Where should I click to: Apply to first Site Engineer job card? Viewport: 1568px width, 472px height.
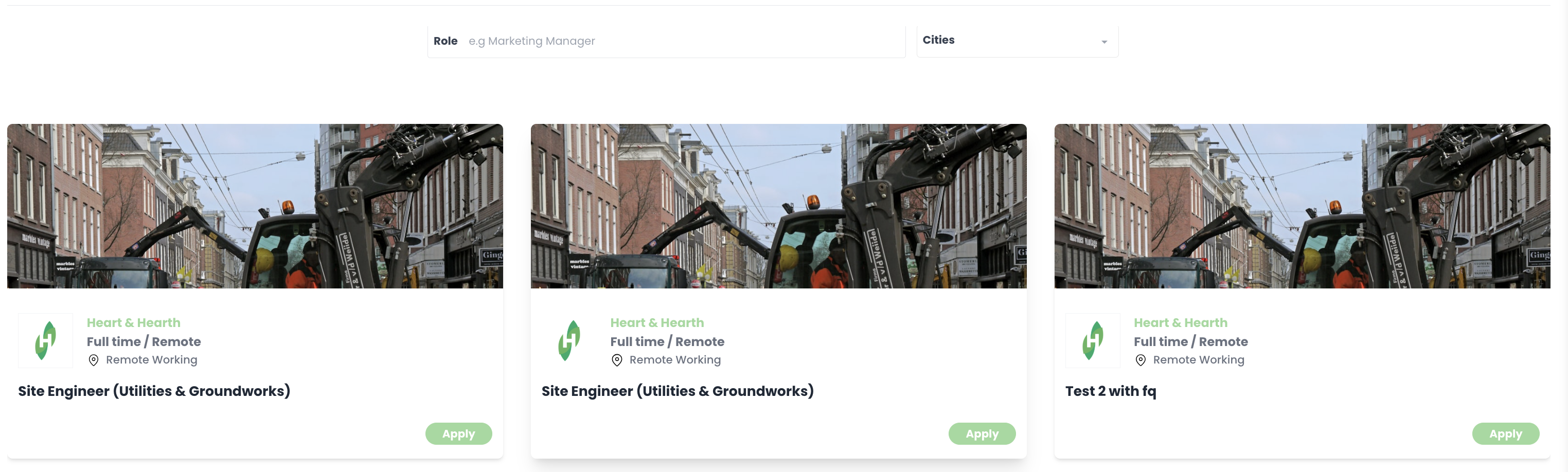click(458, 433)
